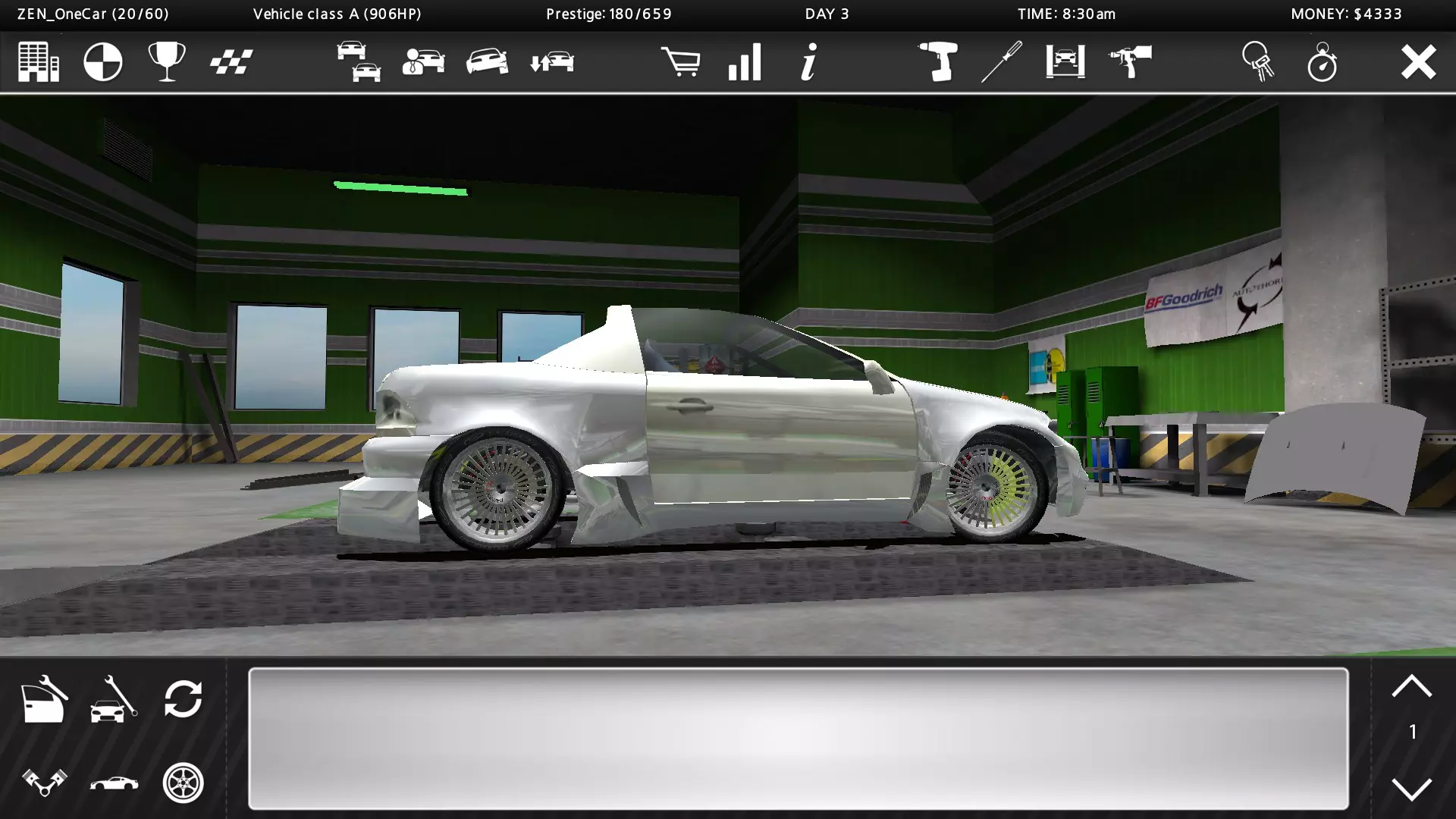Open the info 'i' icon
1456x819 pixels.
(808, 62)
